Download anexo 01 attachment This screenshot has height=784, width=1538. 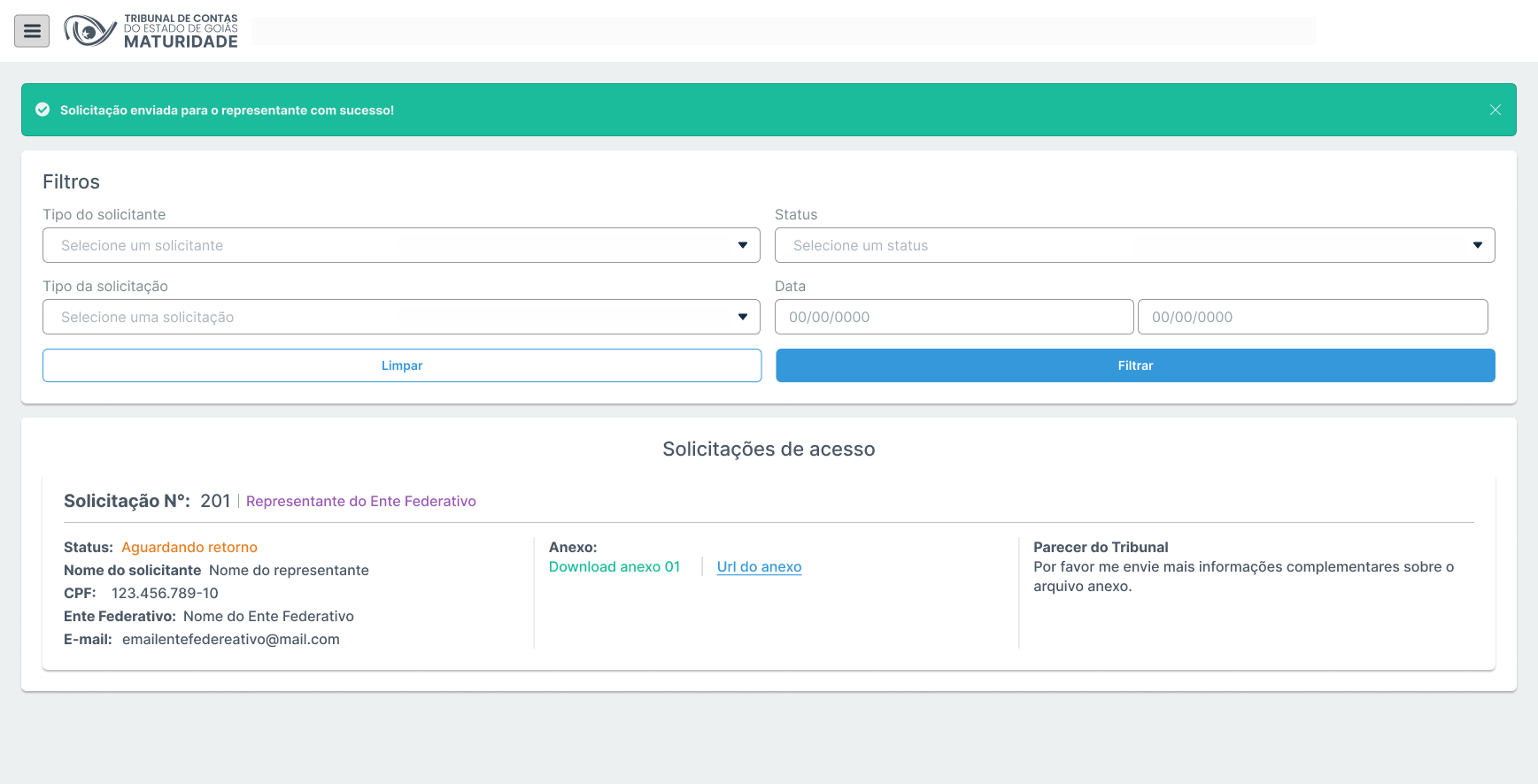614,566
